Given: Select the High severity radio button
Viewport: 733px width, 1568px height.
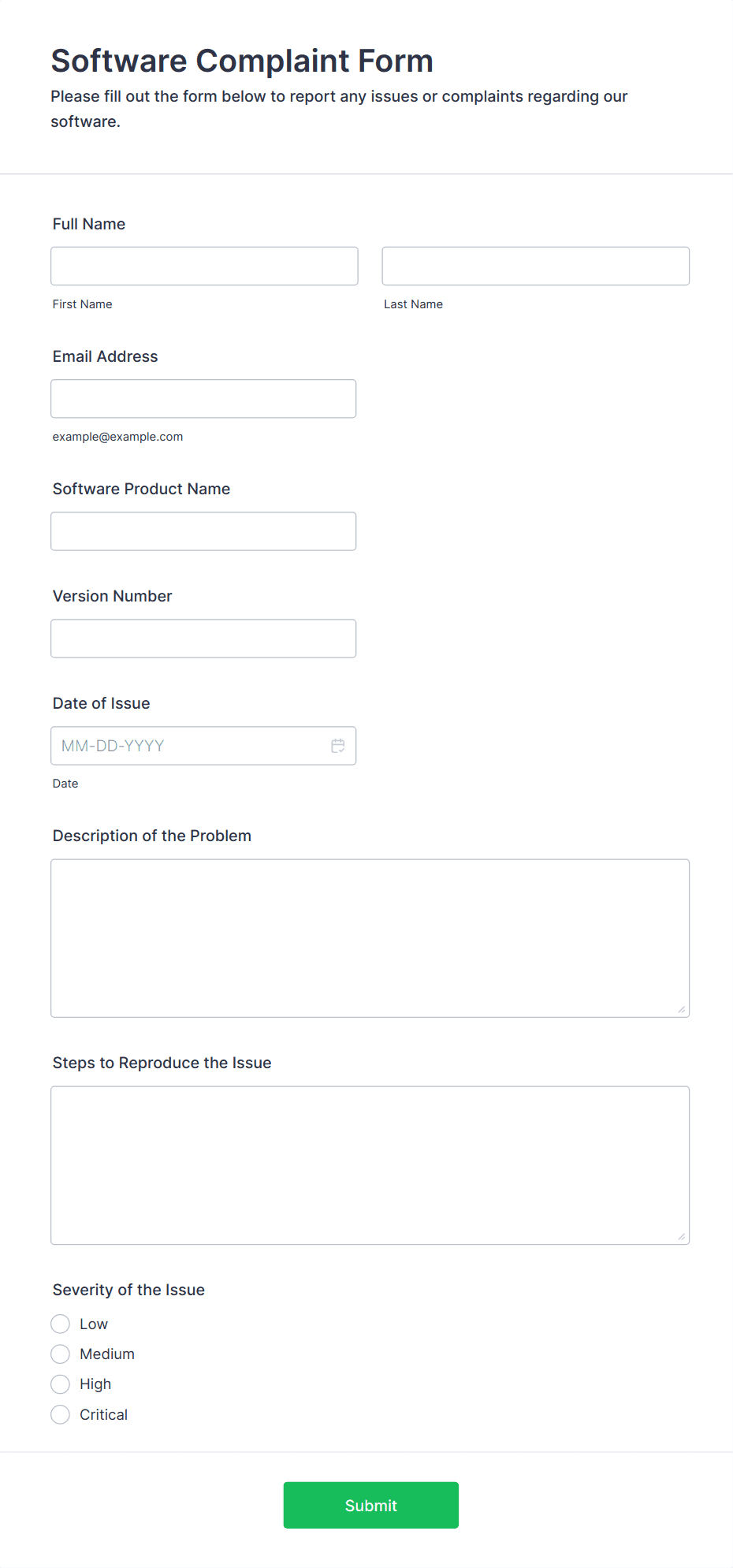Looking at the screenshot, I should 61,1384.
